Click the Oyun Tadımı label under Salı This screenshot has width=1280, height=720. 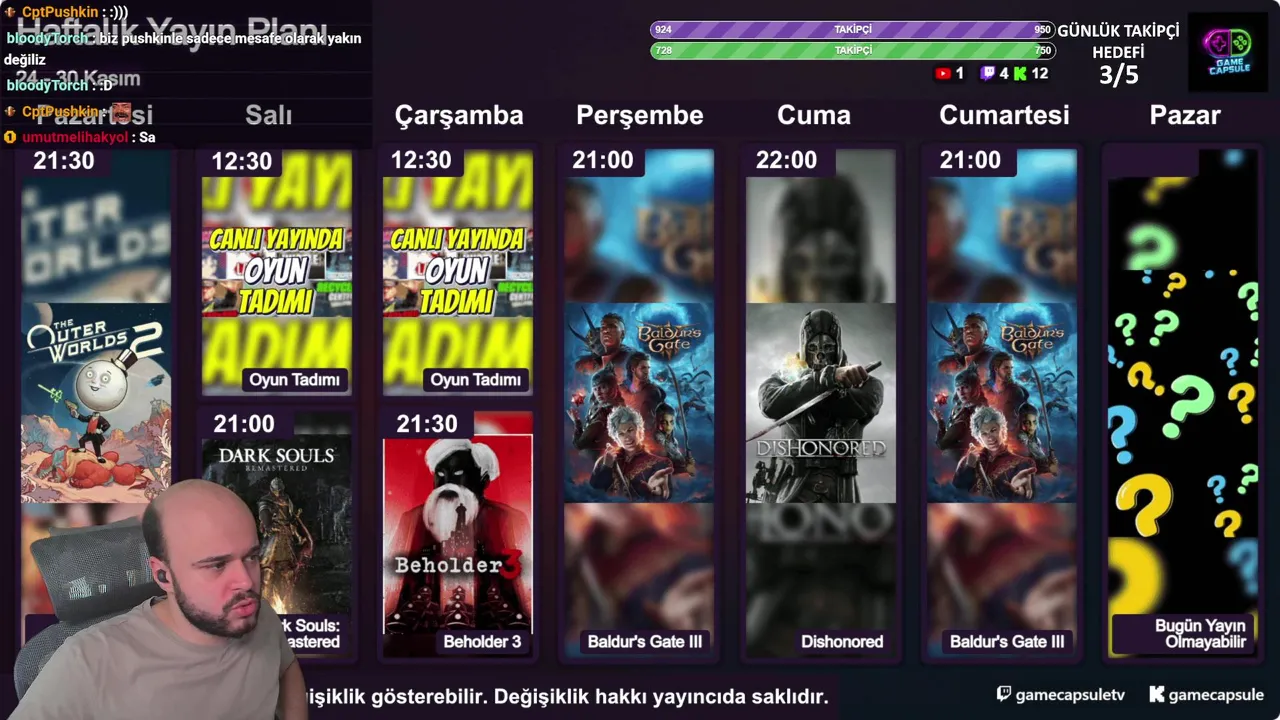click(x=295, y=380)
